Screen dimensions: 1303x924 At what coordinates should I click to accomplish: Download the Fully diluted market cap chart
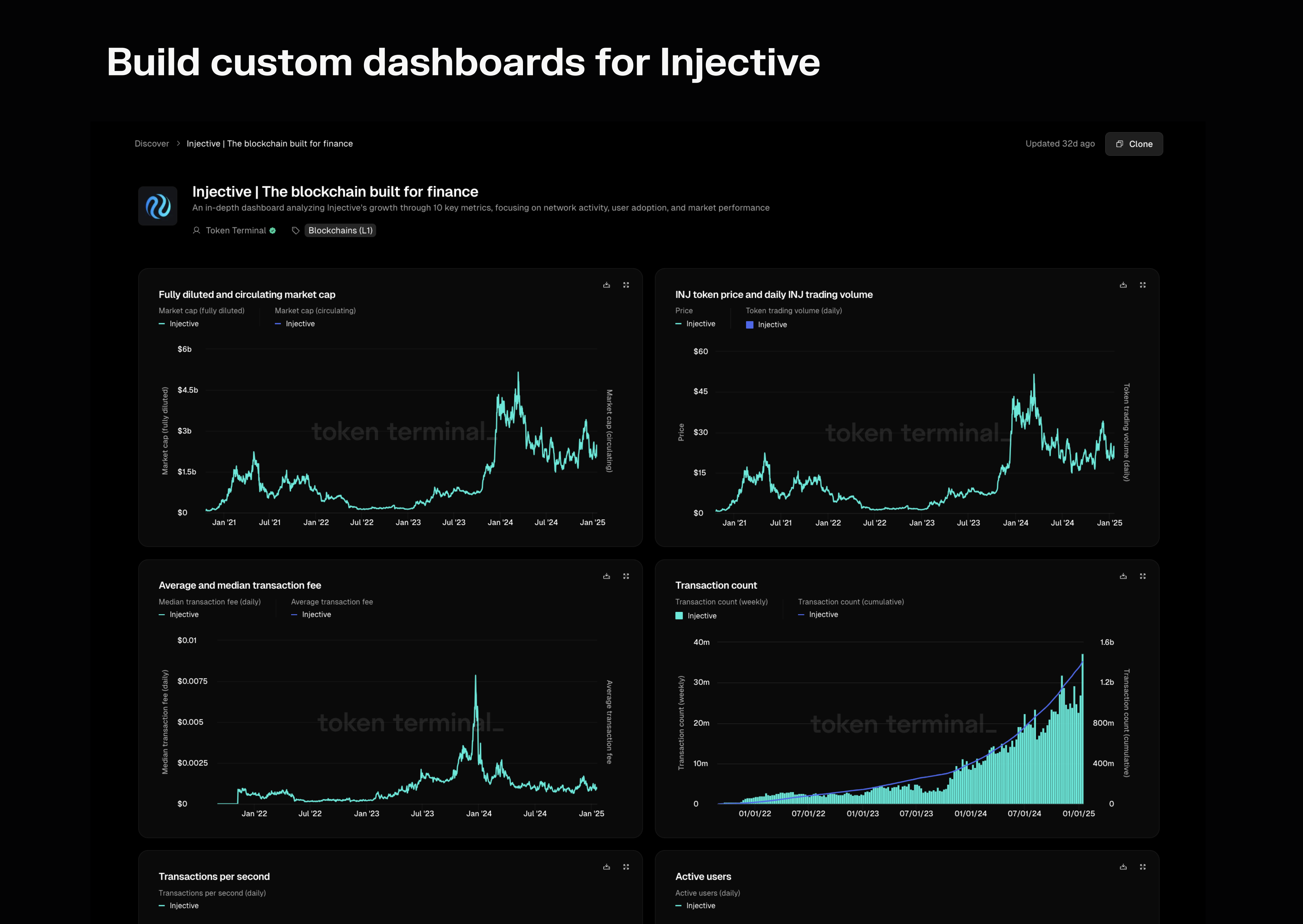click(606, 285)
